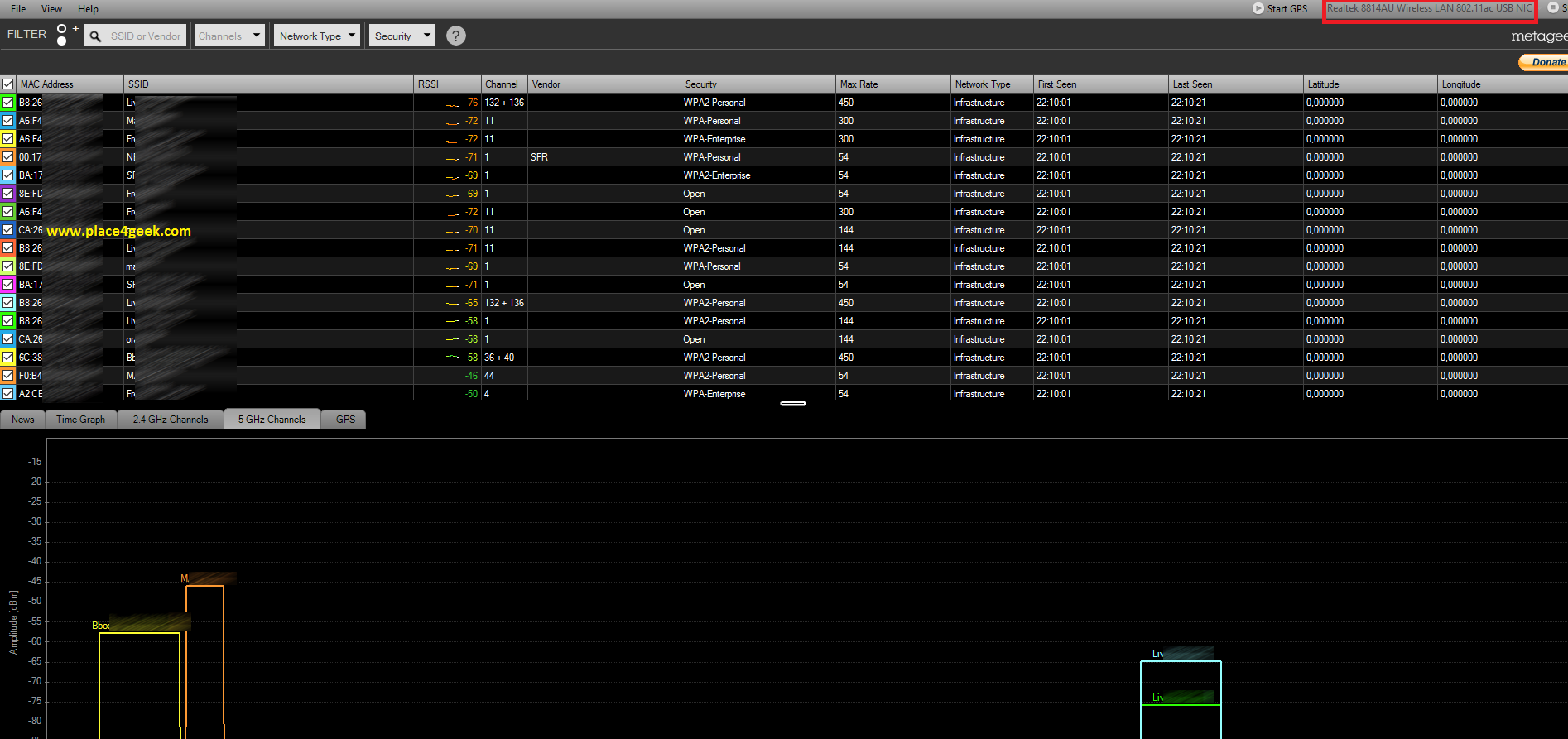
Task: Expand the Channels filter dropdown
Action: 229,36
